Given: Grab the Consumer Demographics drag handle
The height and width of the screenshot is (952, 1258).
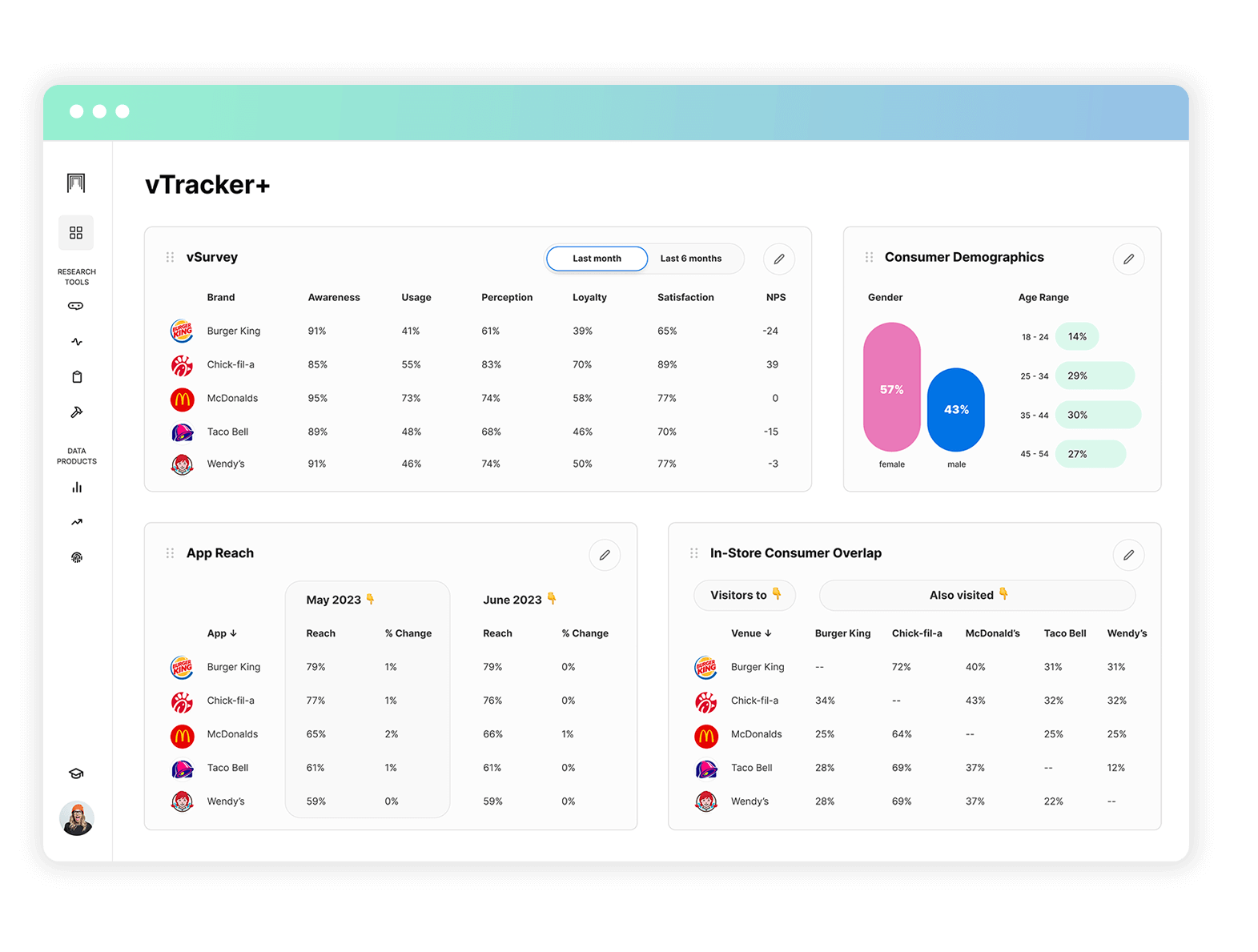Looking at the screenshot, I should pyautogui.click(x=869, y=257).
